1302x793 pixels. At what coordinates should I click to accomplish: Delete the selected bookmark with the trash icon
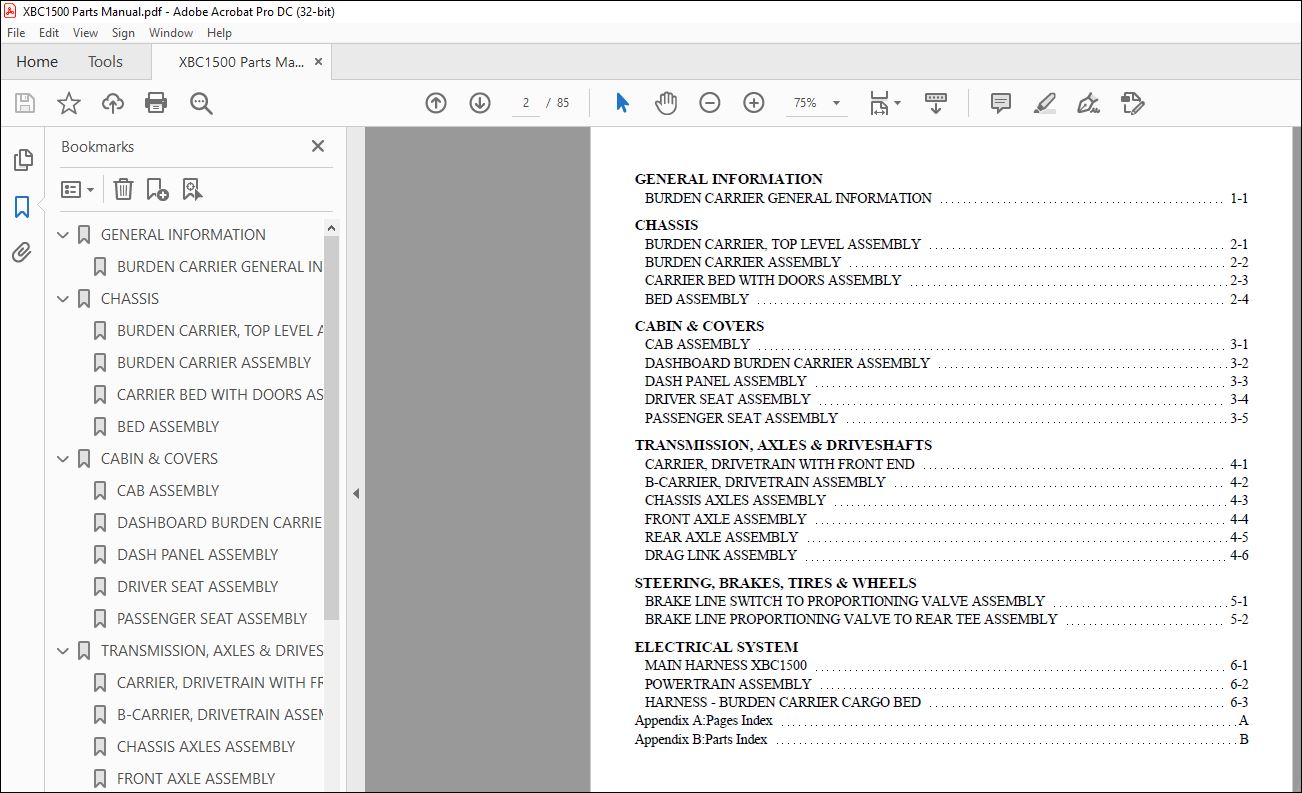123,189
